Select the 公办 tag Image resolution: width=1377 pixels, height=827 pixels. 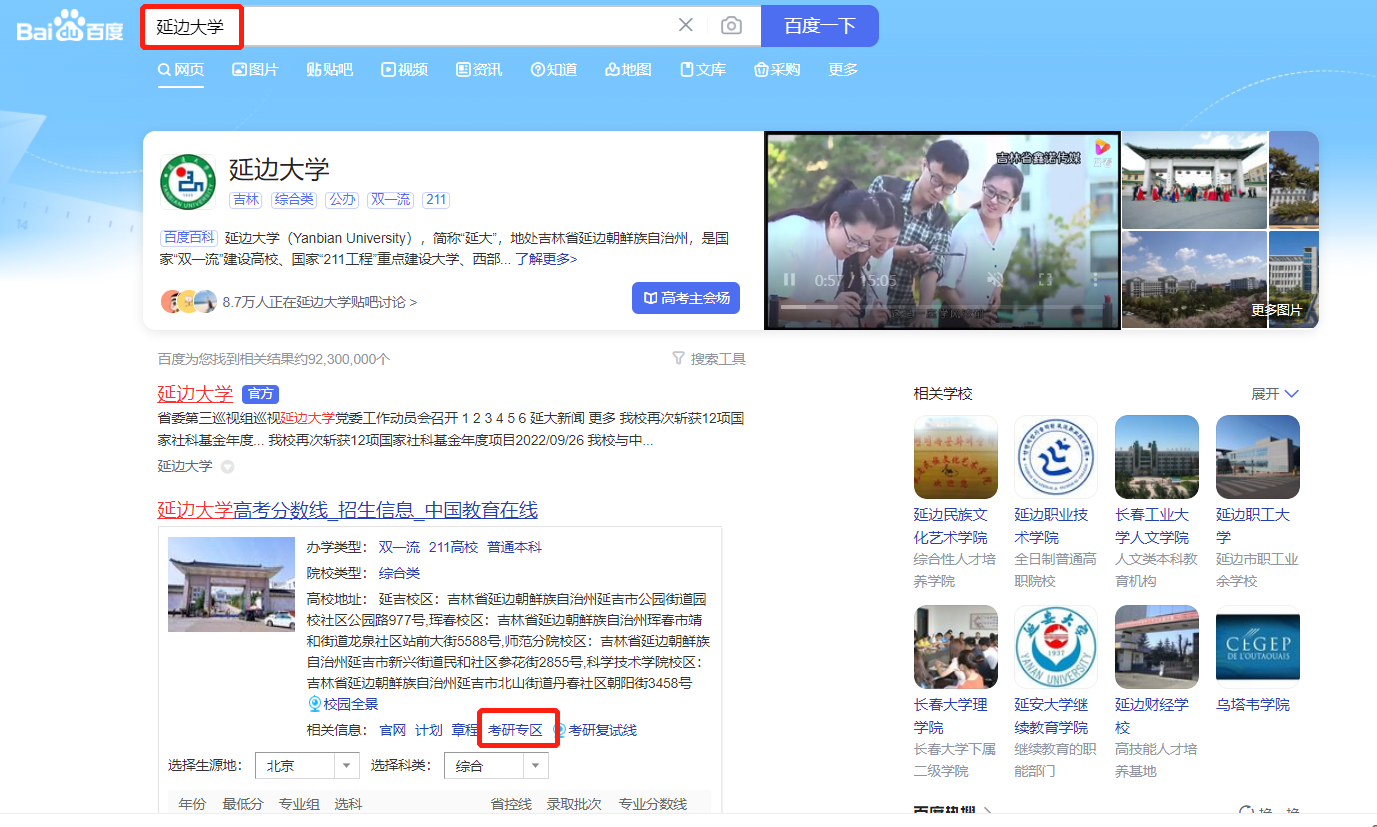coord(342,199)
